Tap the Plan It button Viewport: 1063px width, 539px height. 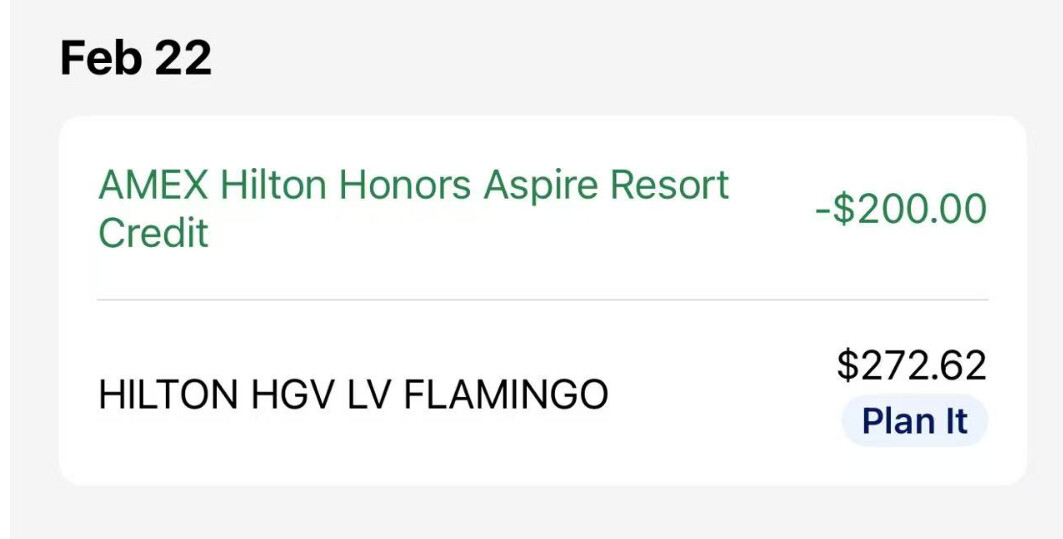pos(914,421)
